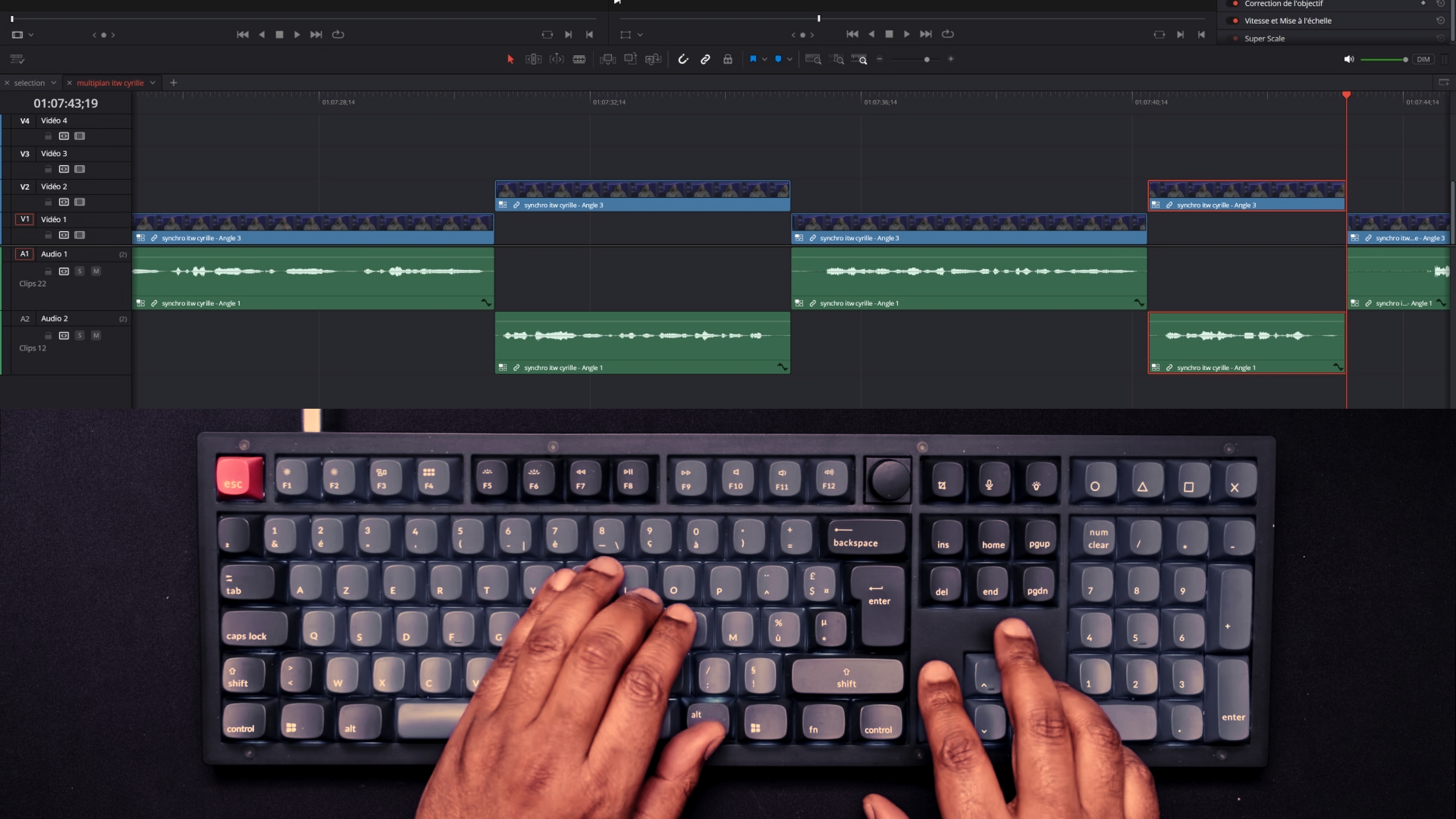Click the full extent zoom icon
Viewport: 1456px width, 819px height.
point(813,60)
